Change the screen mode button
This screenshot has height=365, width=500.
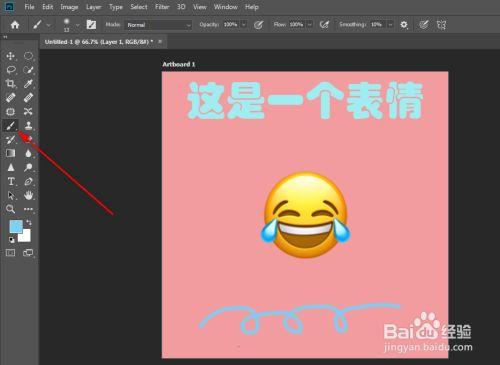tap(28, 253)
